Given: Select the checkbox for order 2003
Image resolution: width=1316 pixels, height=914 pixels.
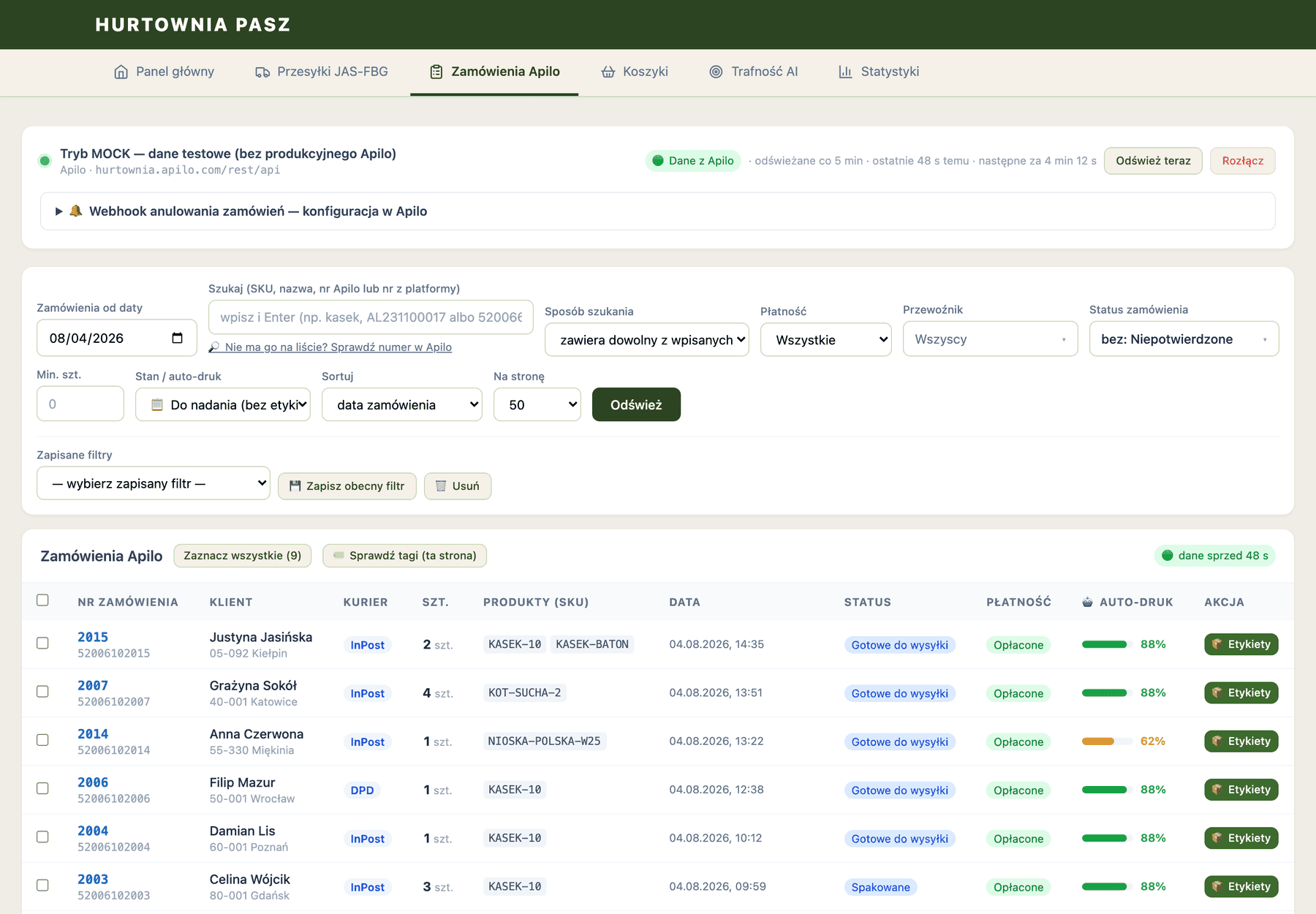Looking at the screenshot, I should coord(42,885).
